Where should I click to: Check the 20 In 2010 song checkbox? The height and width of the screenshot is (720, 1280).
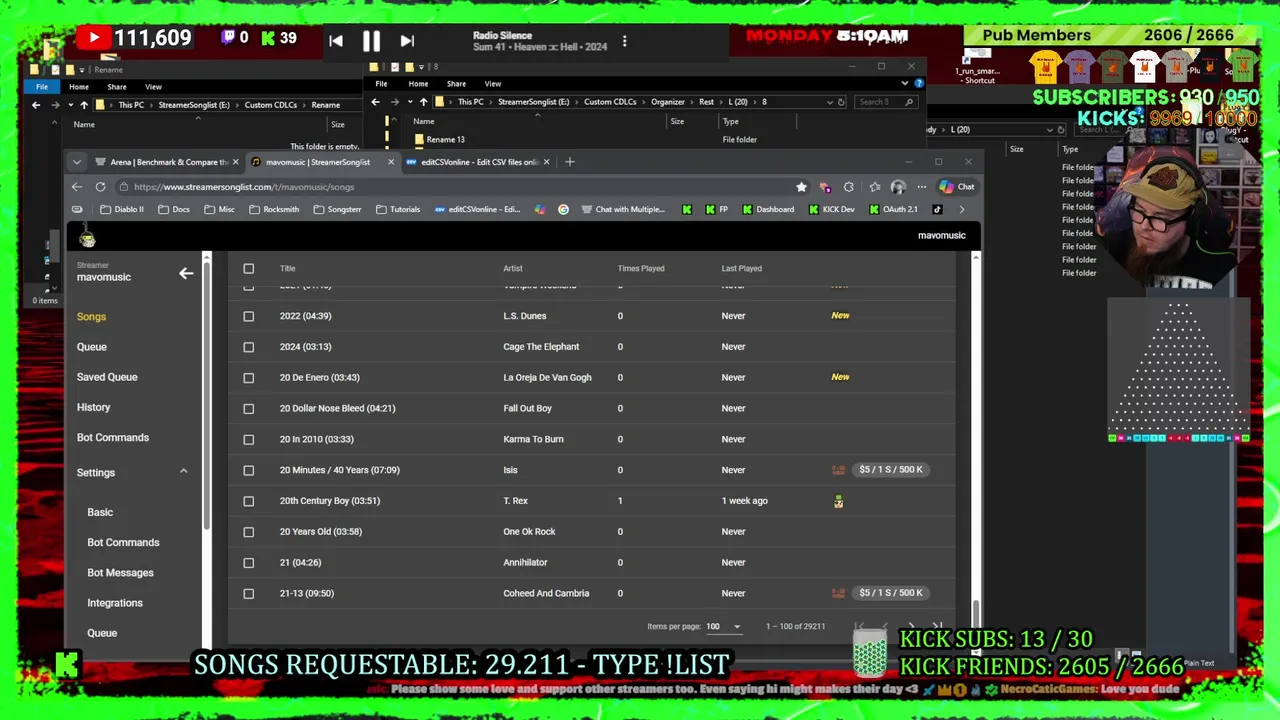click(x=249, y=439)
